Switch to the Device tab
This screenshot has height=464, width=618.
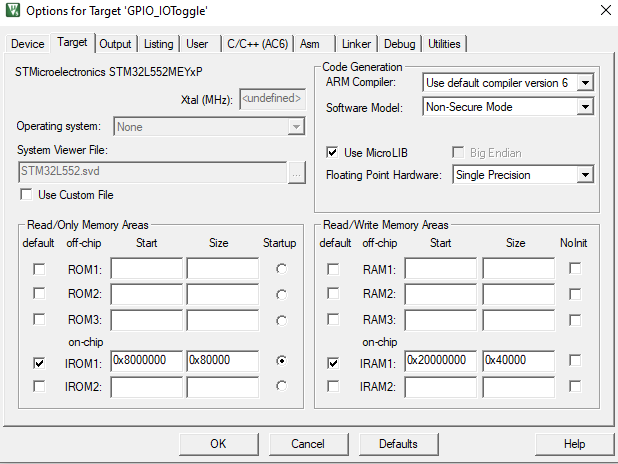coord(28,44)
